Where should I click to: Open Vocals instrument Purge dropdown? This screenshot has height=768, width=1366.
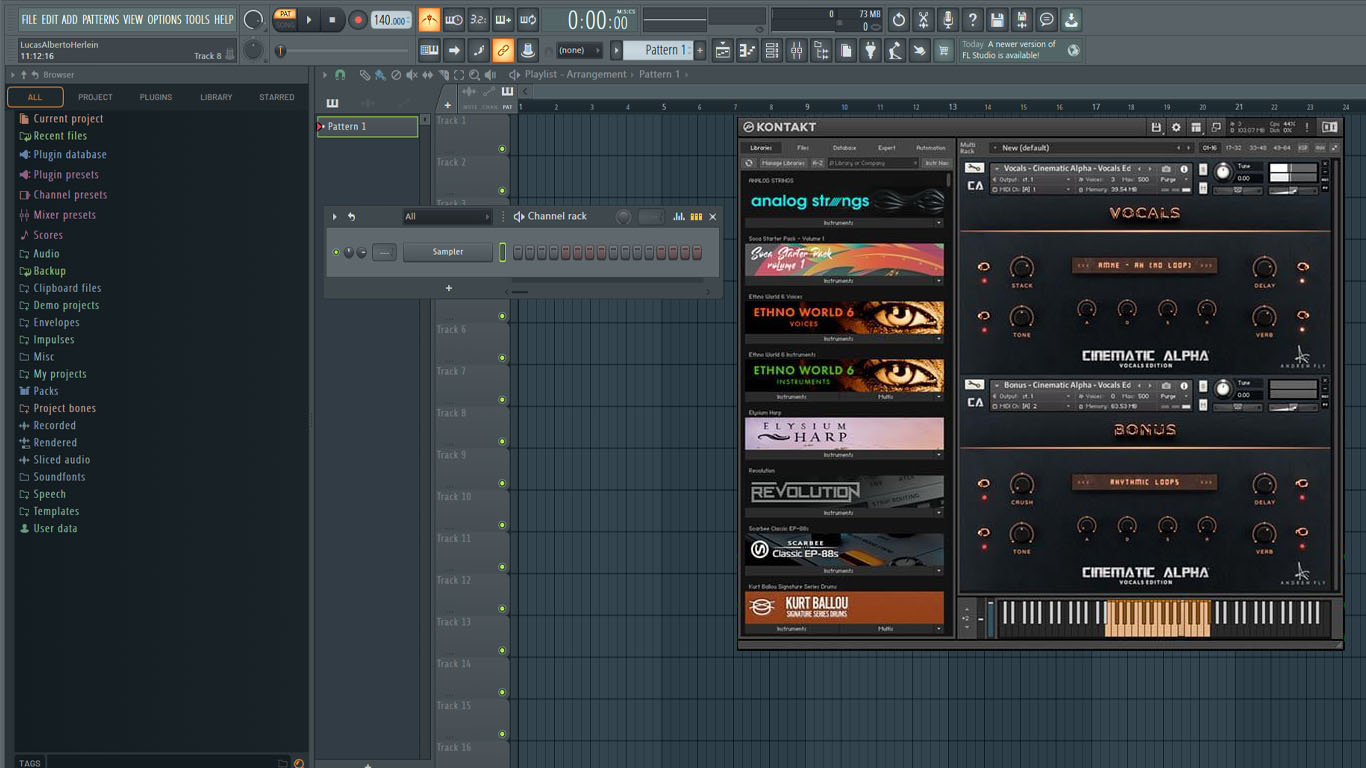(1175, 179)
